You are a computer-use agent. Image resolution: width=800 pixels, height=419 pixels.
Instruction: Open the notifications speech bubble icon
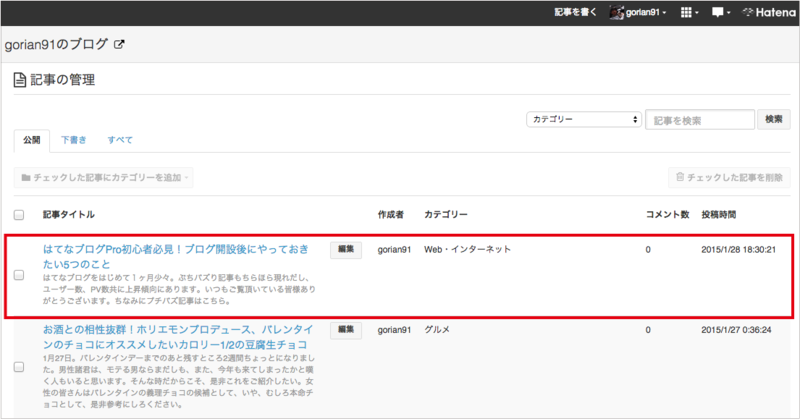pyautogui.click(x=717, y=12)
